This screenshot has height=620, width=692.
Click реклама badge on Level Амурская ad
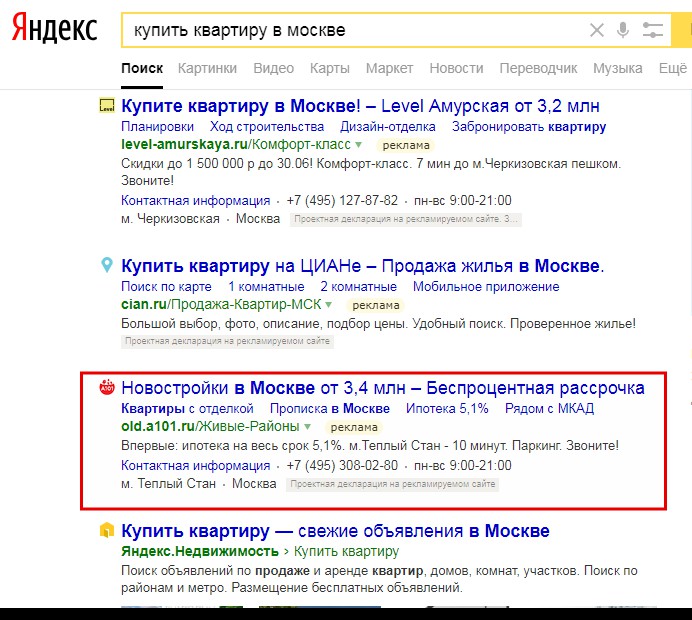[x=406, y=145]
